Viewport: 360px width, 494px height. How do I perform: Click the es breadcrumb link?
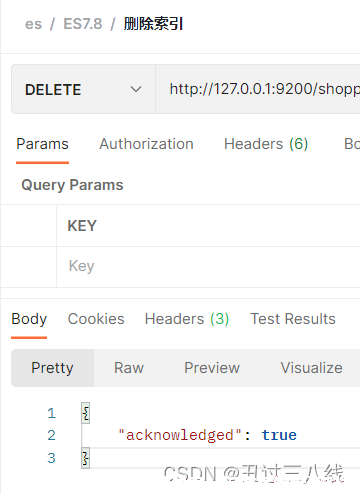33,24
